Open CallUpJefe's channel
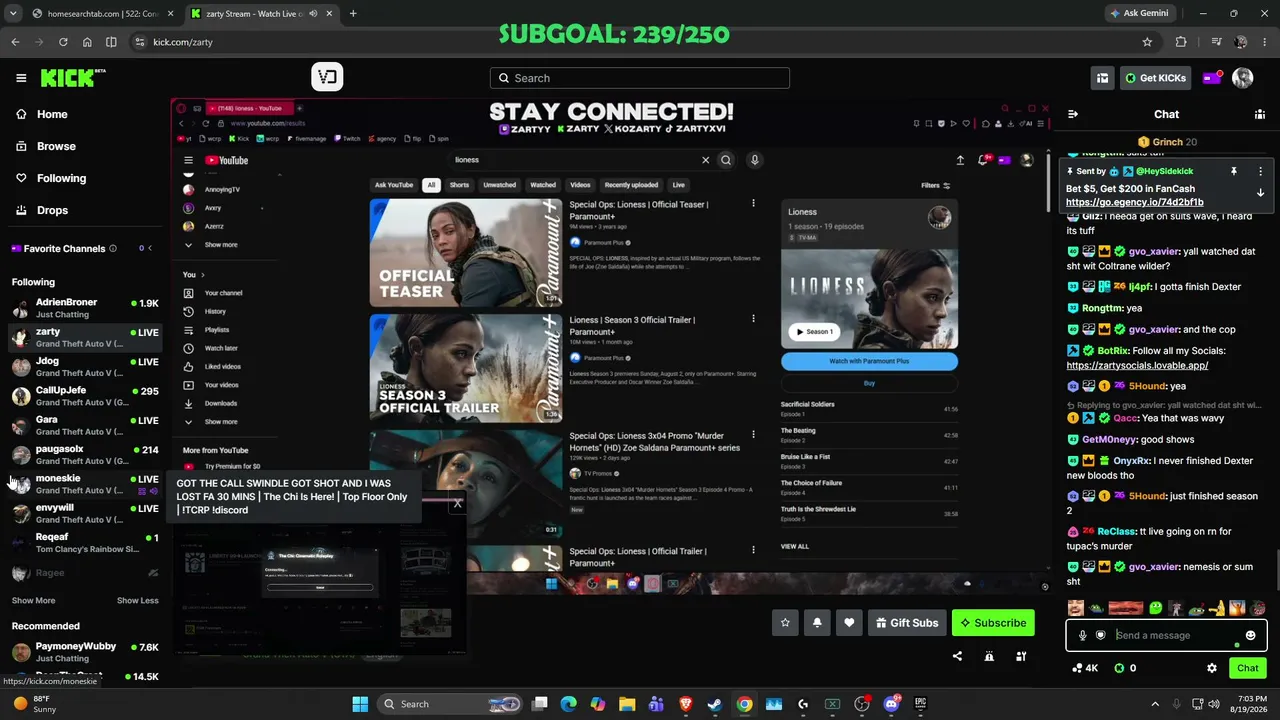The height and width of the screenshot is (720, 1280). (x=85, y=396)
